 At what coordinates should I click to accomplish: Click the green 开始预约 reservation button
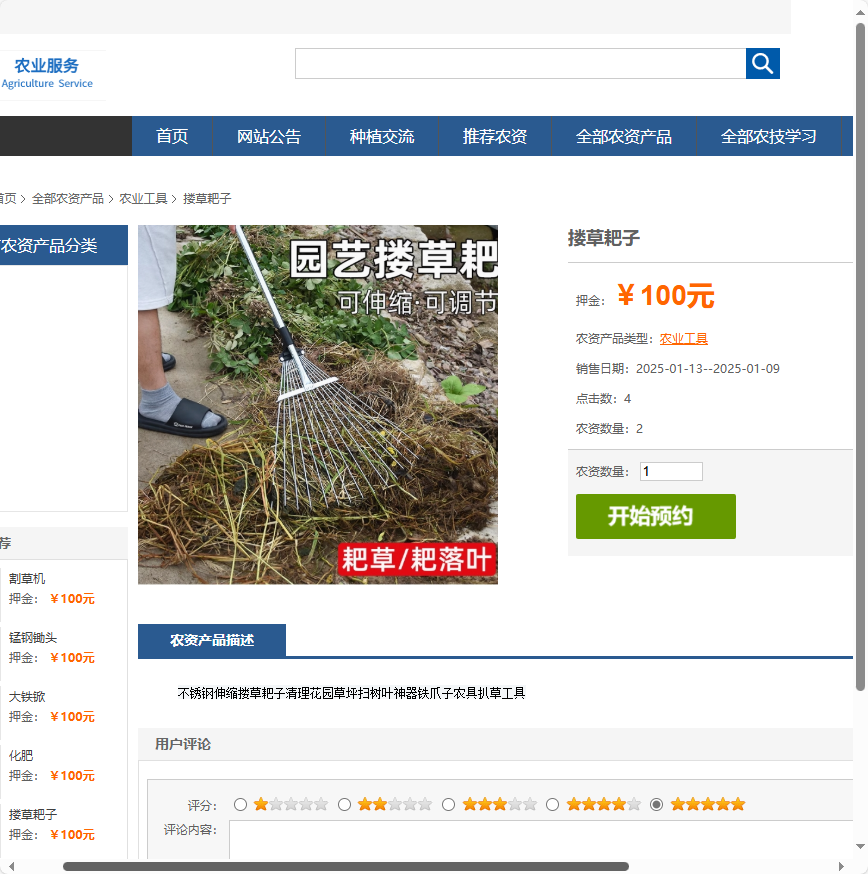pyautogui.click(x=655, y=516)
